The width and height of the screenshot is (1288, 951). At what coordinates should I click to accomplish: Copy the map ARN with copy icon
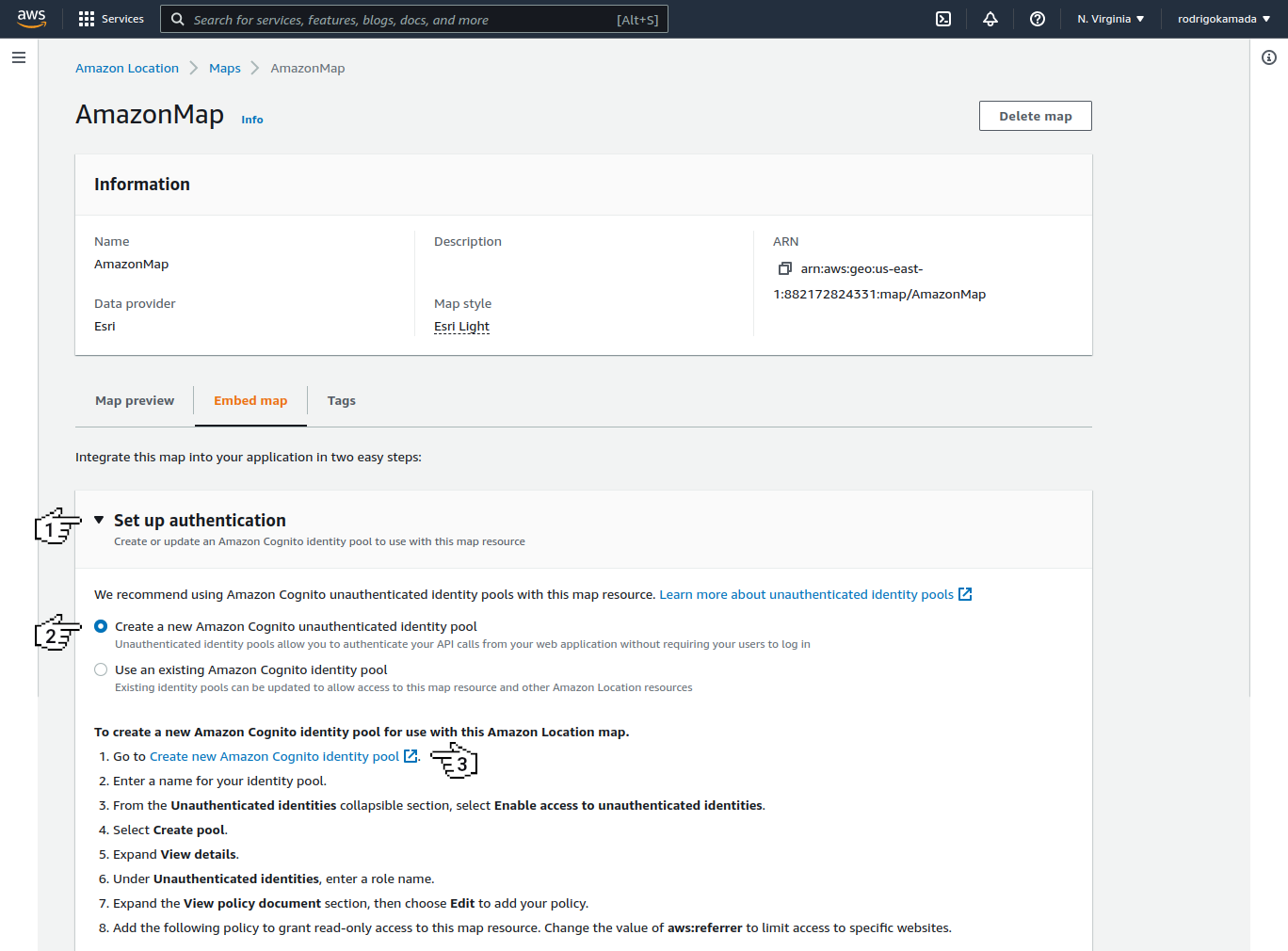(x=784, y=268)
